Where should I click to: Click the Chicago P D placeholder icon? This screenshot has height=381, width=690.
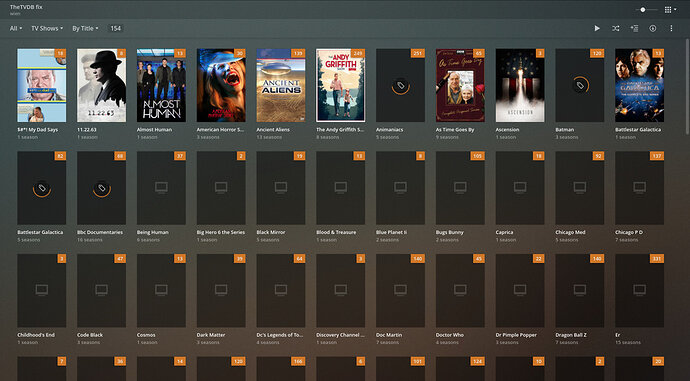639,187
